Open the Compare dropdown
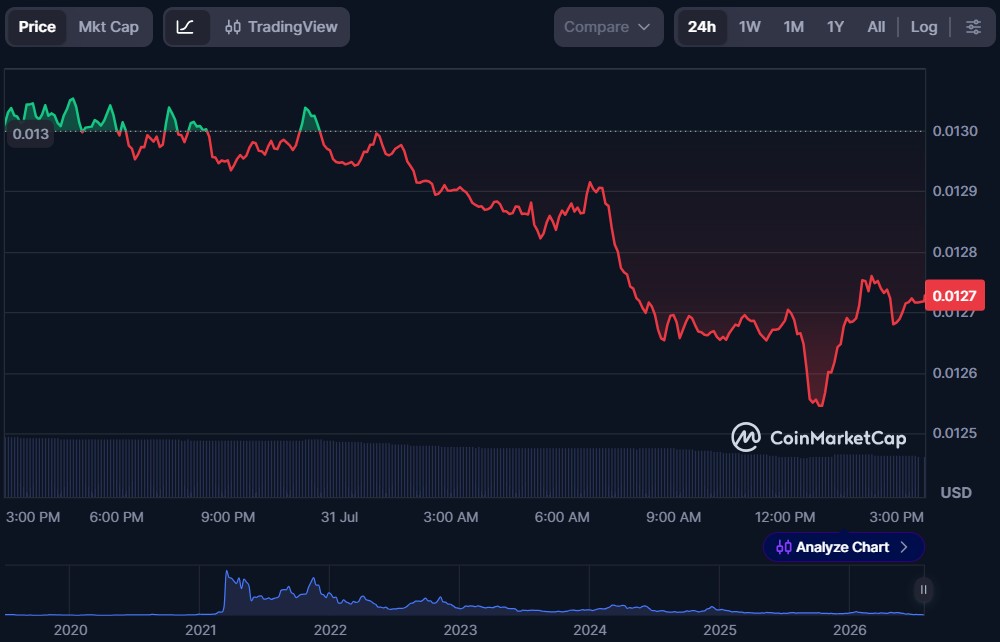This screenshot has width=1000, height=642. click(x=608, y=27)
